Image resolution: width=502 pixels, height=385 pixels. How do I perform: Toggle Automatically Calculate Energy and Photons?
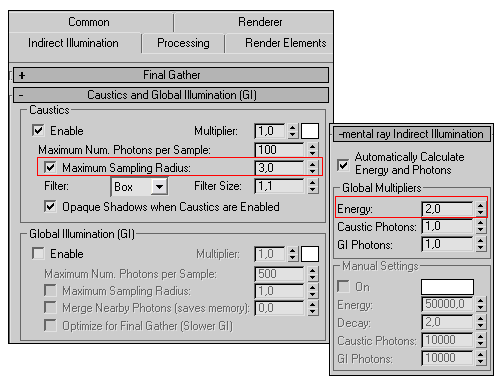343,165
